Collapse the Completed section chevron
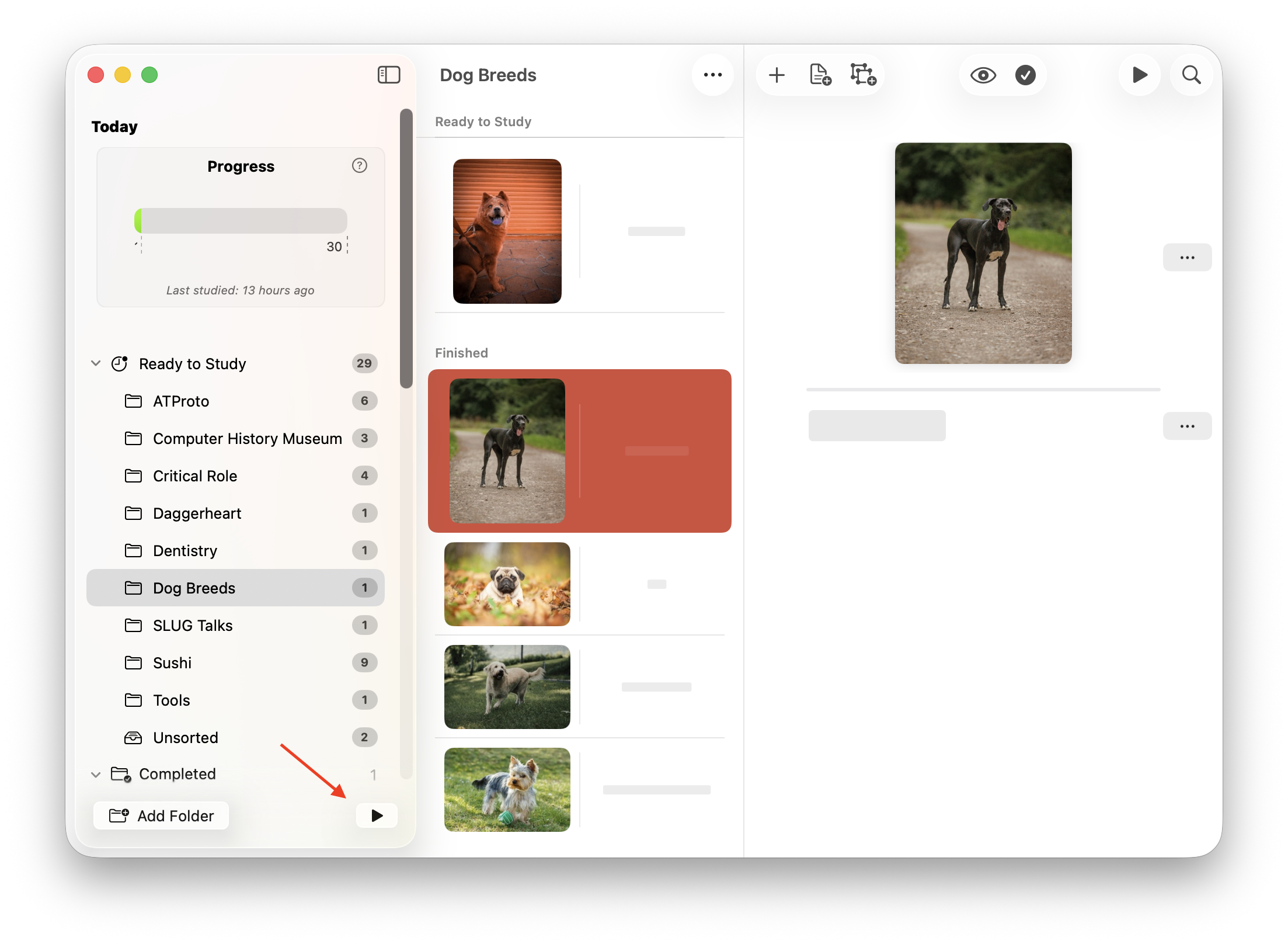Screen dimensions: 1288x944 (x=96, y=774)
